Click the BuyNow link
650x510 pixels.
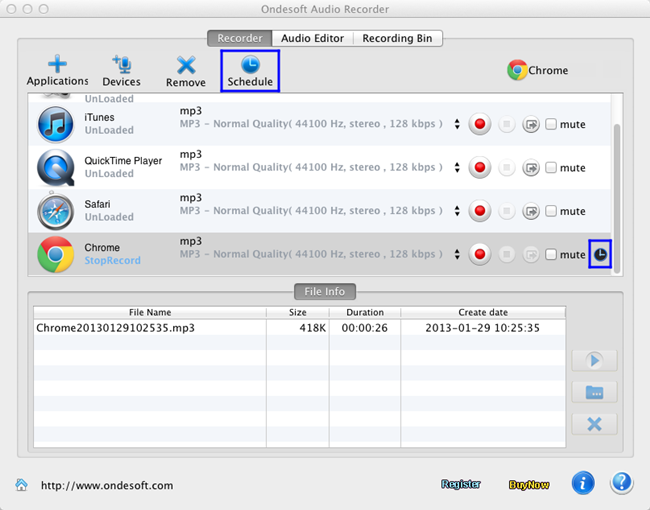click(x=528, y=485)
